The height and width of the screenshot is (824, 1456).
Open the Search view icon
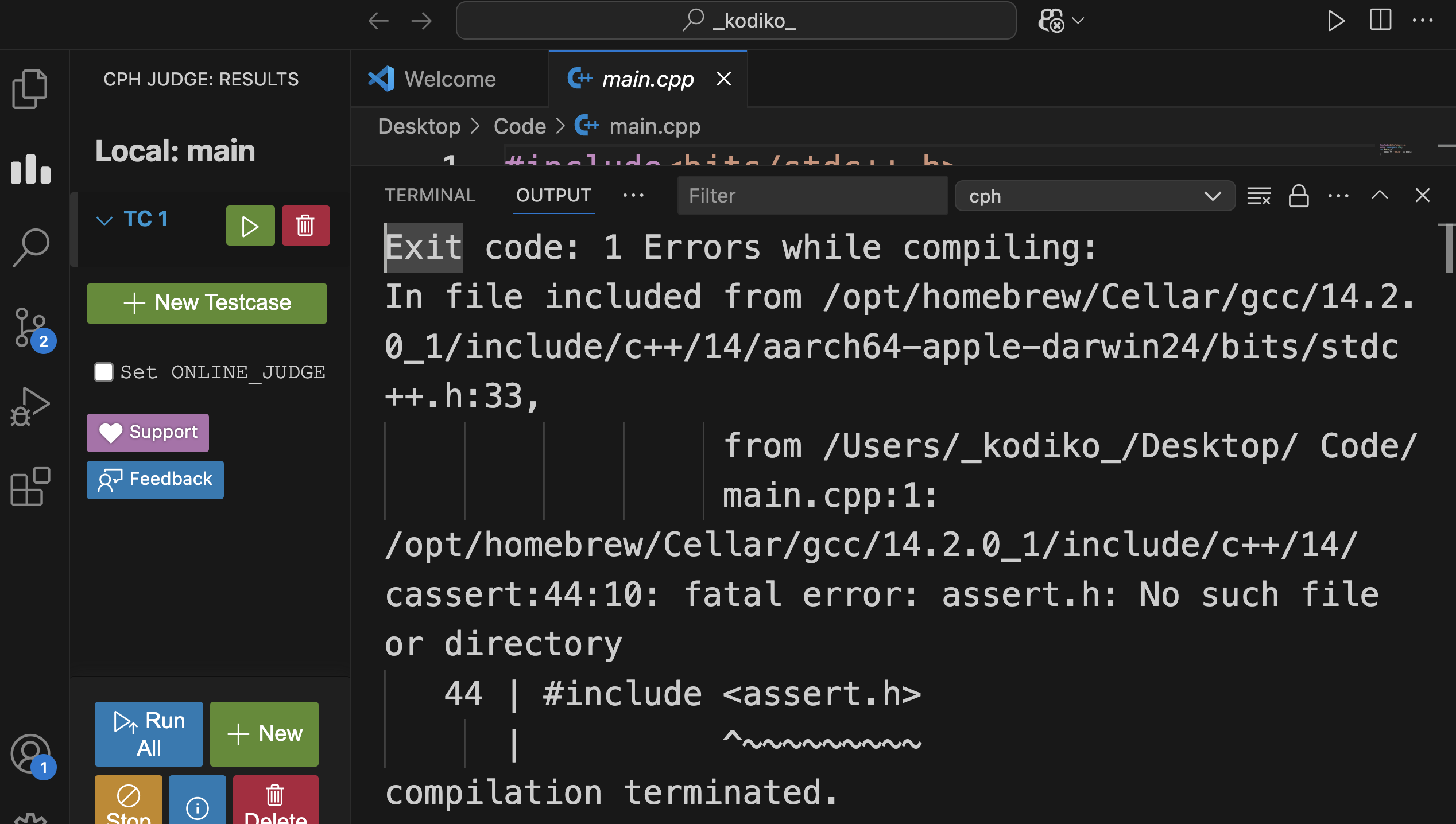coord(31,247)
